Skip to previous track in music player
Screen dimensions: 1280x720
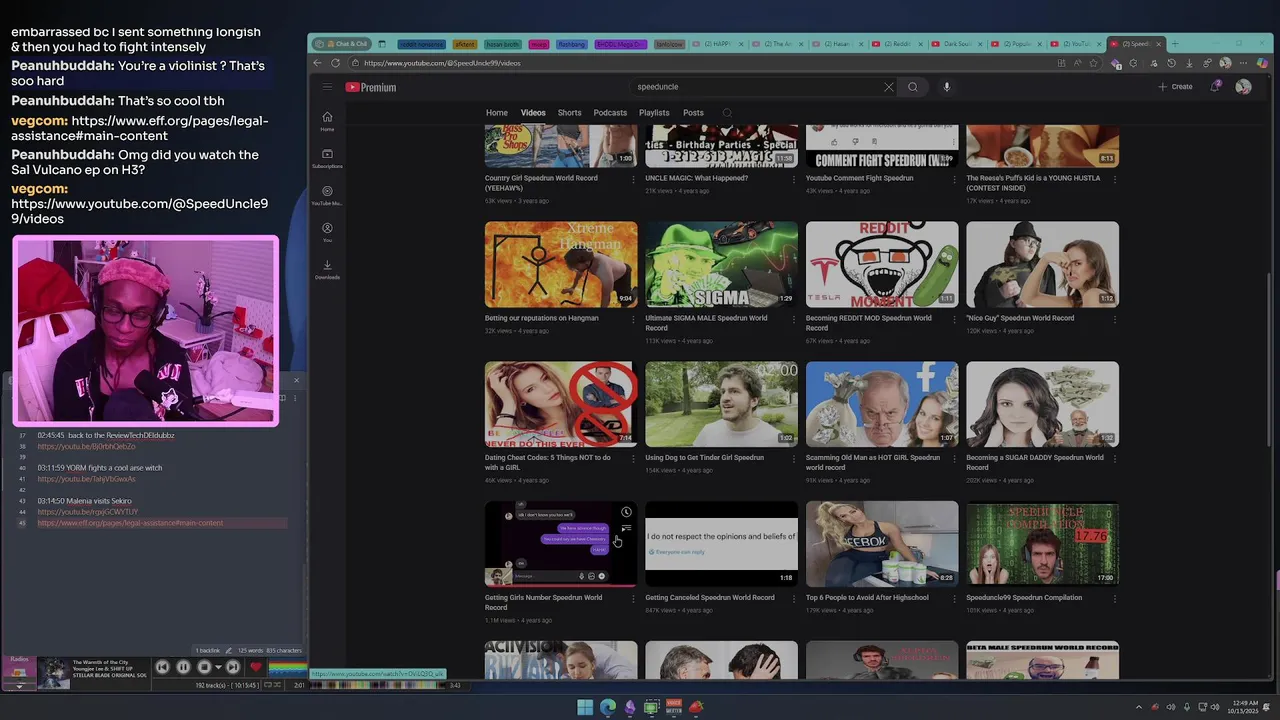point(162,667)
